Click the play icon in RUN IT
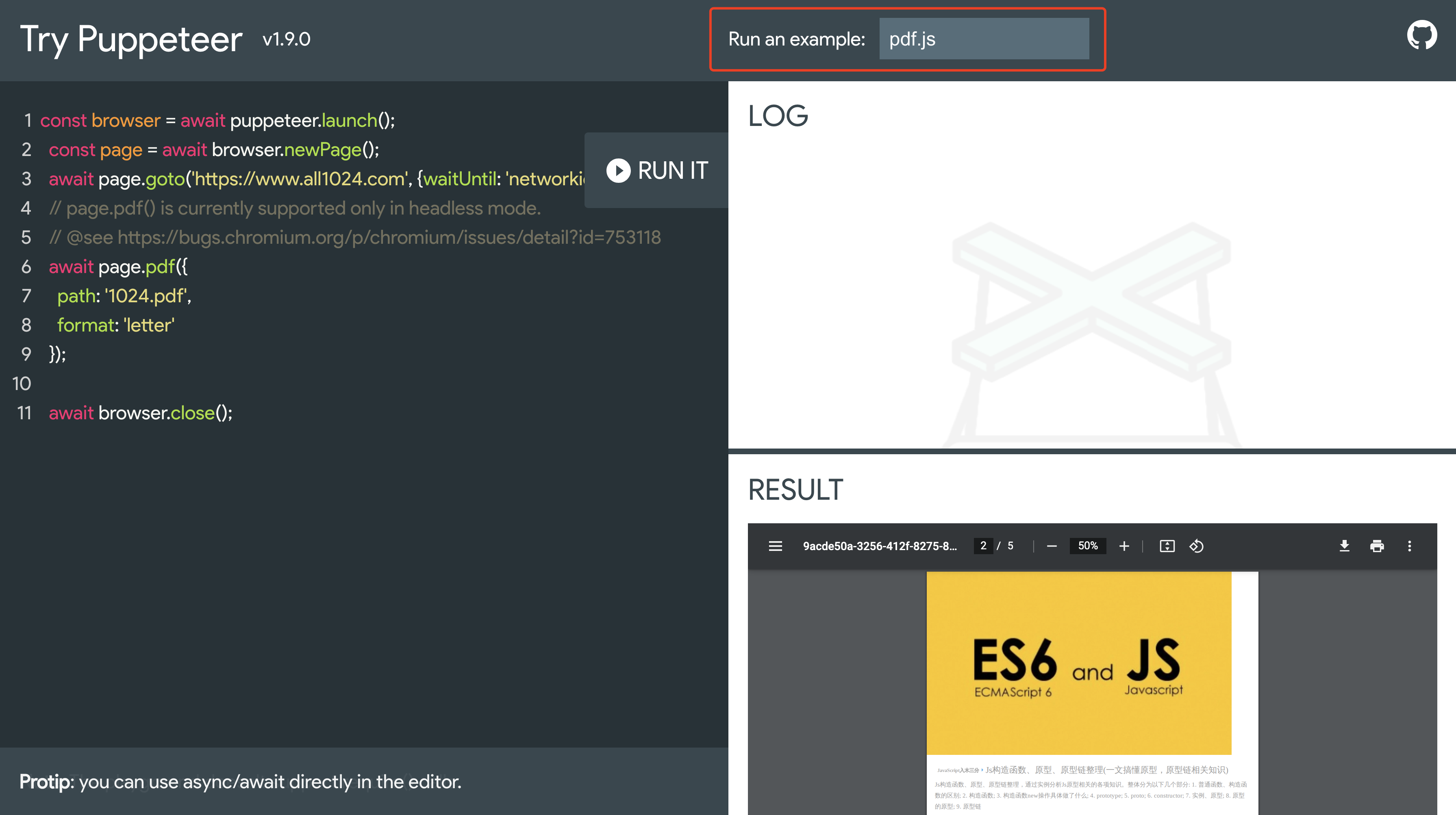 [x=618, y=171]
